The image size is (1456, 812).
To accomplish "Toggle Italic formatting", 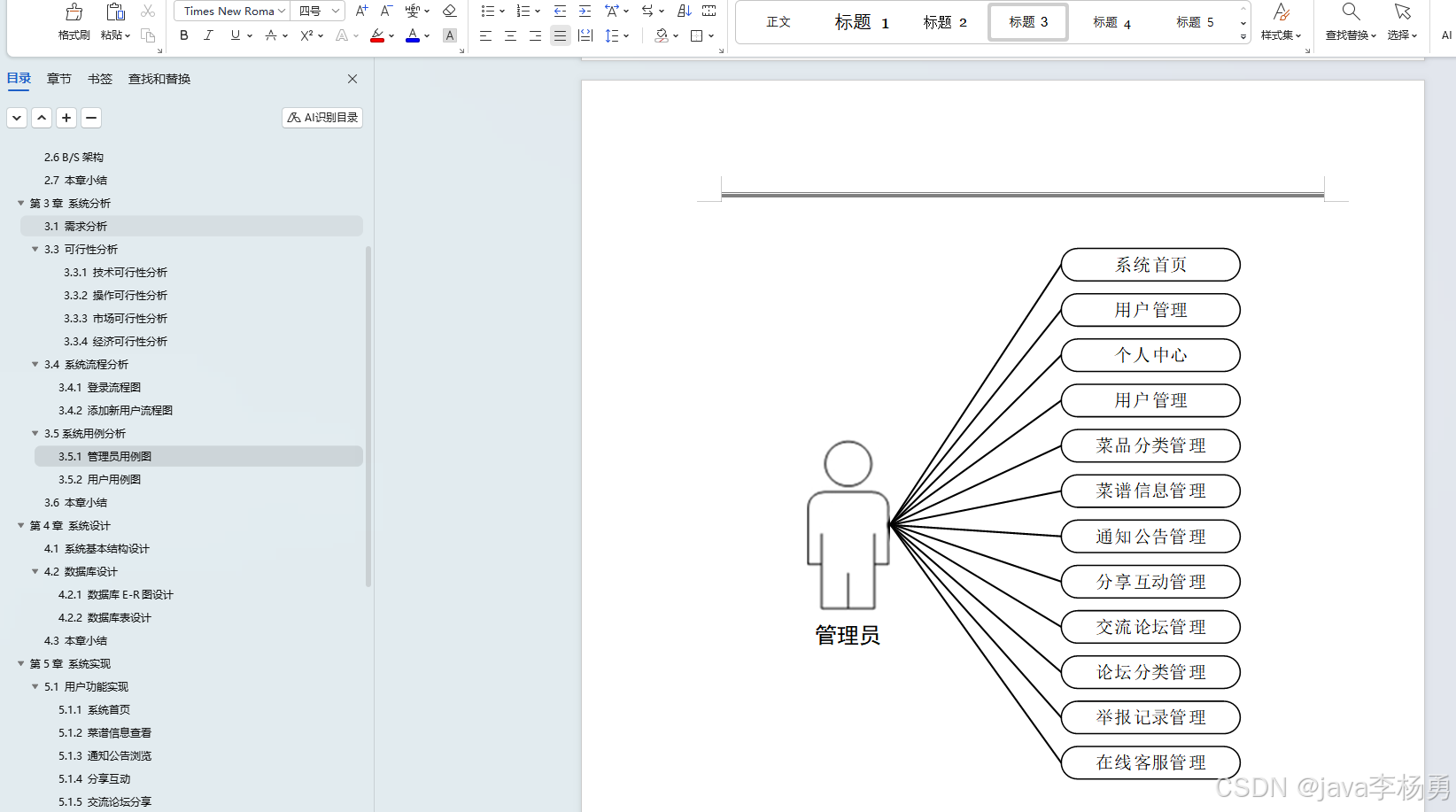I will pos(208,35).
